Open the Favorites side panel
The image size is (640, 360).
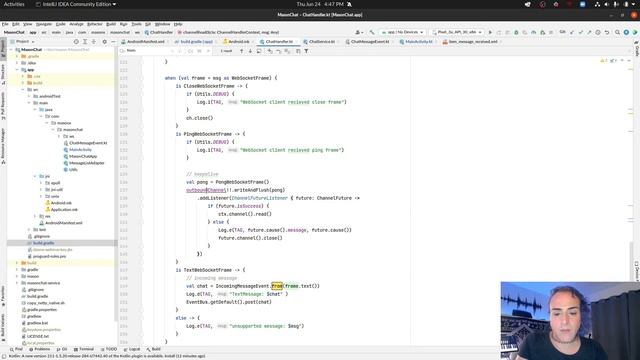click(x=3, y=296)
